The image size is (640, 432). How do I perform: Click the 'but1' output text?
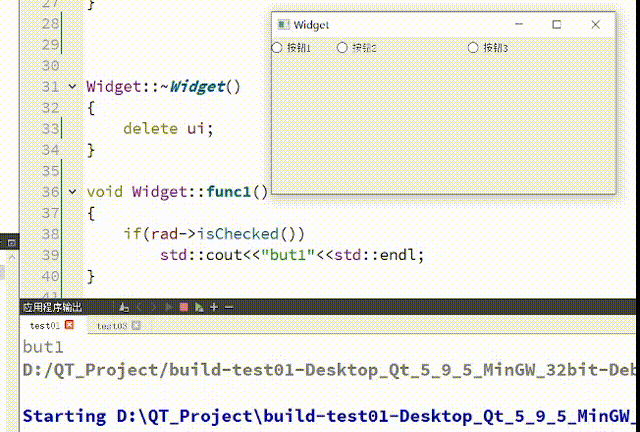(x=43, y=347)
